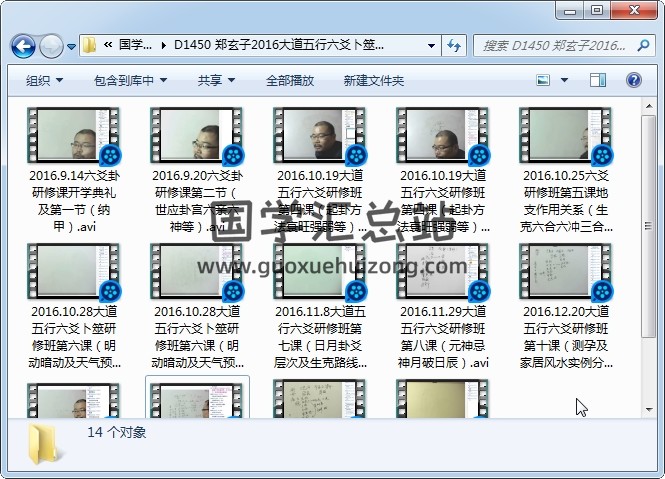This screenshot has width=665, height=479.
Task: Change the view with the view icon
Action: (543, 80)
